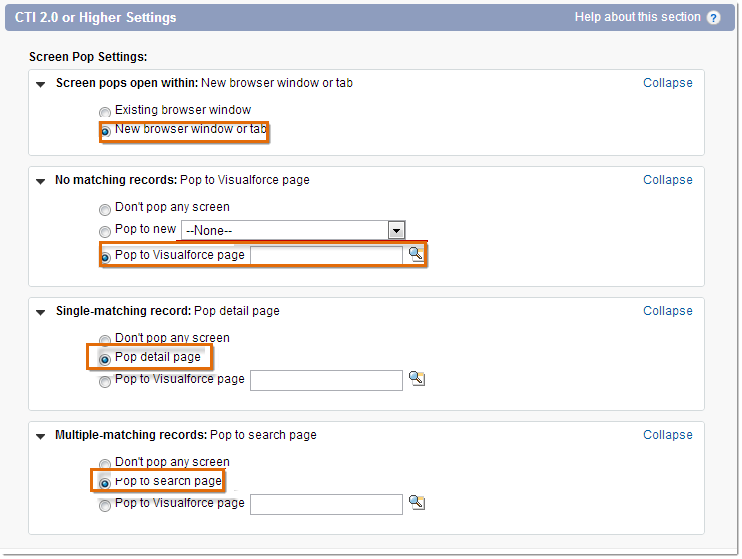Open Visualforce page lookup for Multiple-matching records
The height and width of the screenshot is (559, 742).
[x=416, y=502]
